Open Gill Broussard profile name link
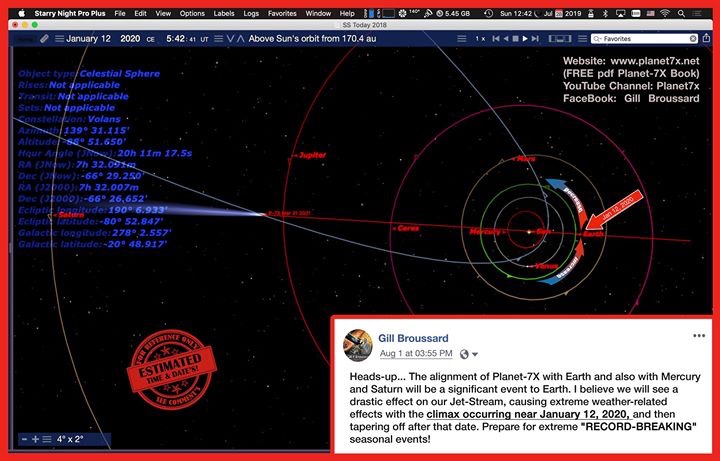Viewport: 720px width, 461px height. (413, 338)
